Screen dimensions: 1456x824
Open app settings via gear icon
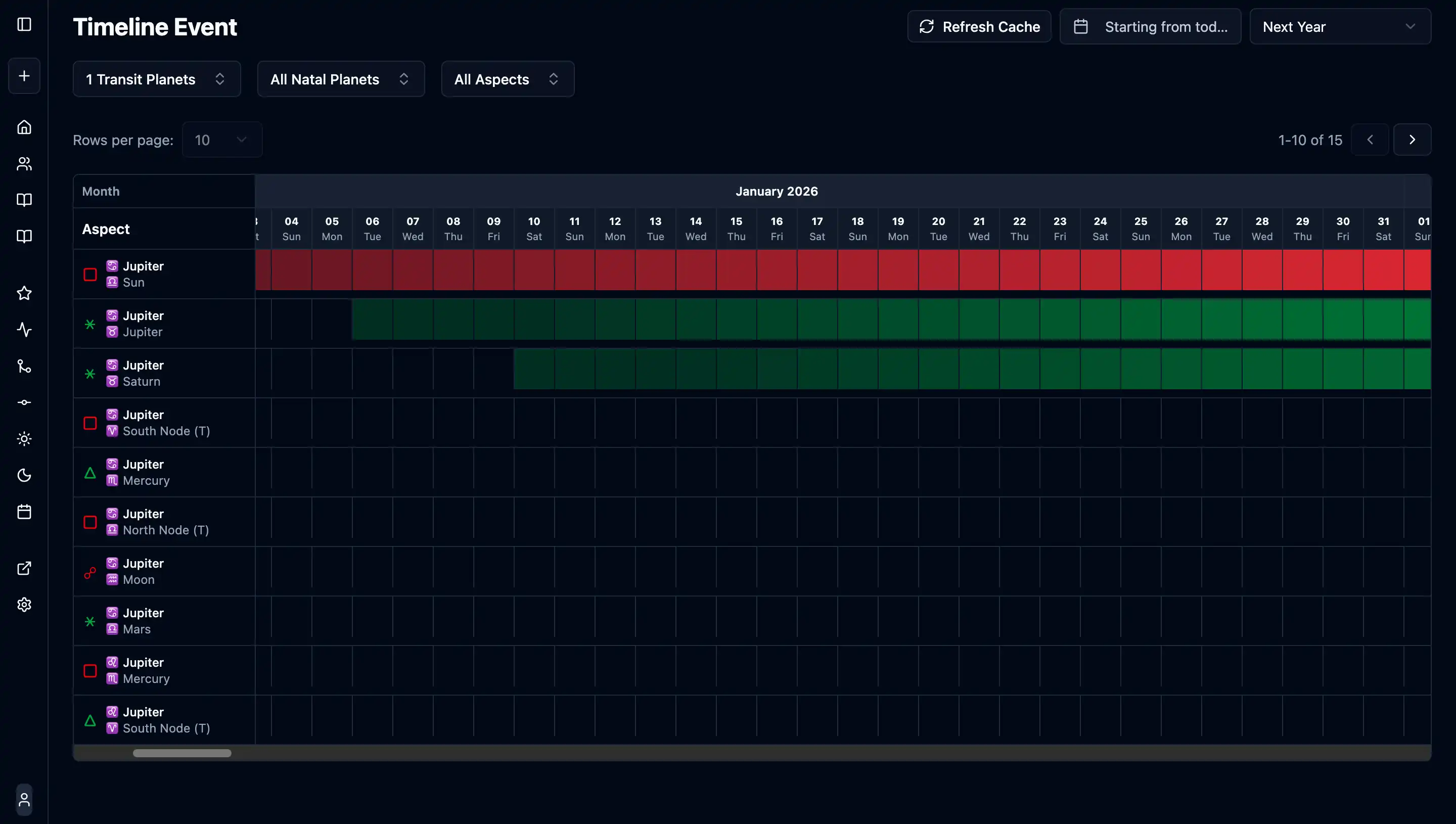[x=24, y=604]
